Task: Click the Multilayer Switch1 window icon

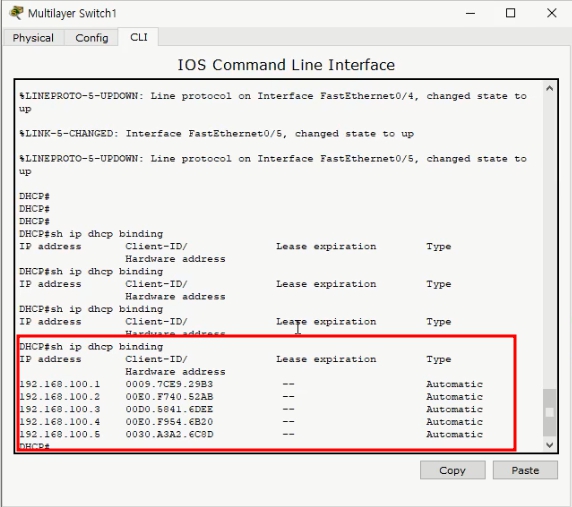Action: click(16, 13)
